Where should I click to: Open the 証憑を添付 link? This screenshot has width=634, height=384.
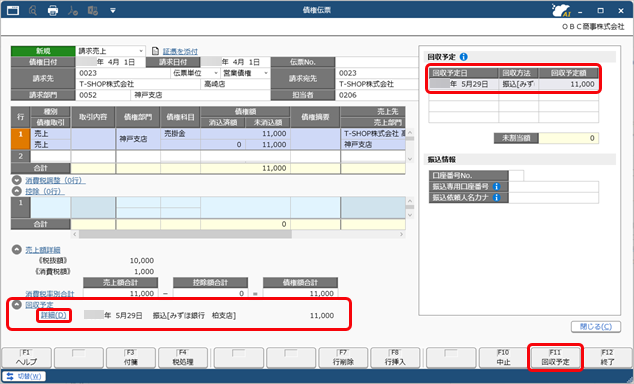coord(180,51)
